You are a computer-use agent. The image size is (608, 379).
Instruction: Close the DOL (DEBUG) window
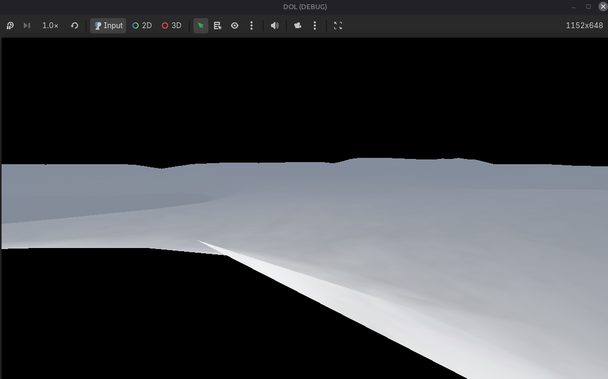tap(603, 7)
